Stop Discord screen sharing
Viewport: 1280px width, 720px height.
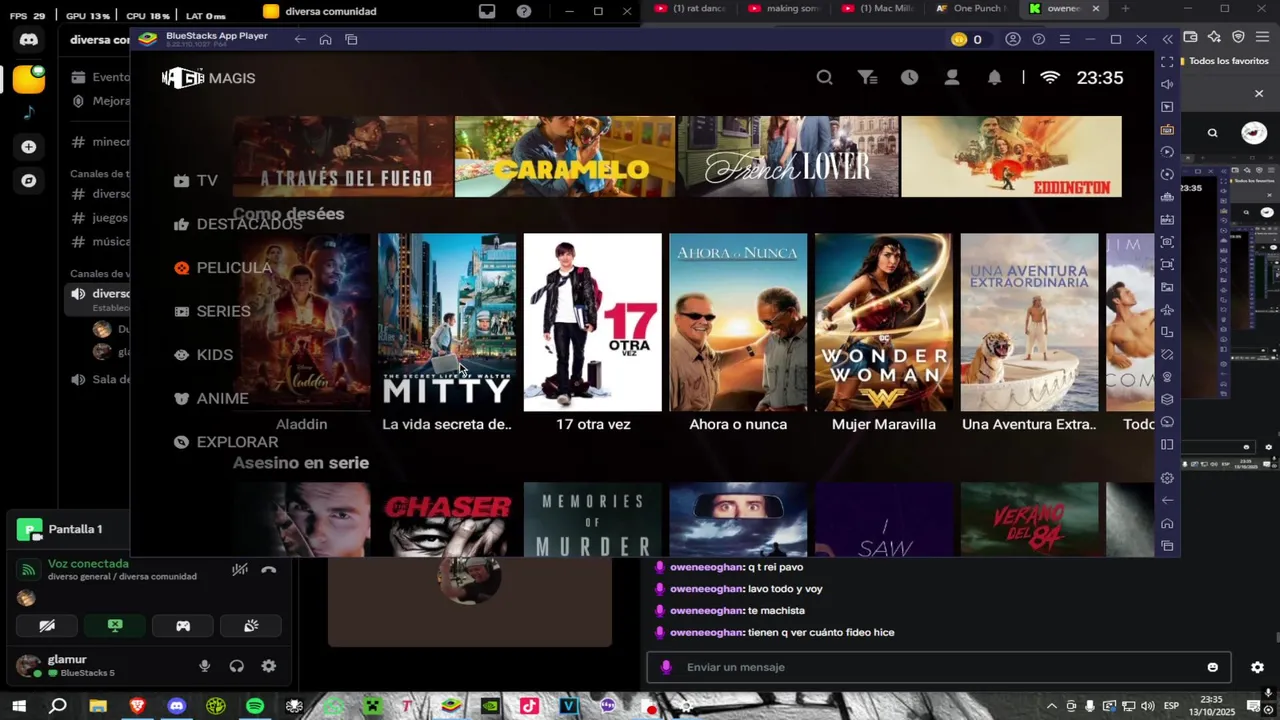115,626
